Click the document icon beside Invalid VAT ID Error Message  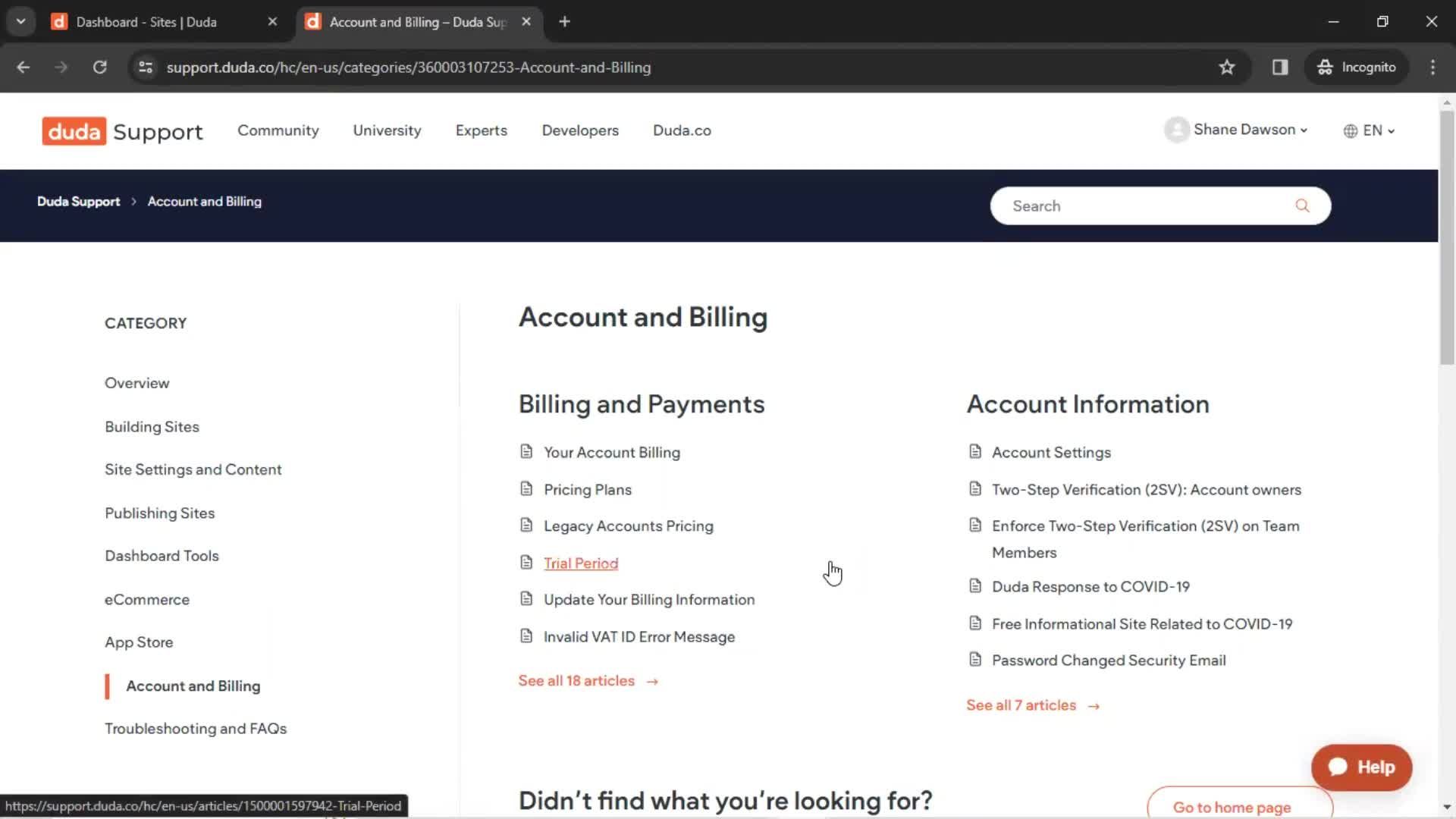pos(526,636)
